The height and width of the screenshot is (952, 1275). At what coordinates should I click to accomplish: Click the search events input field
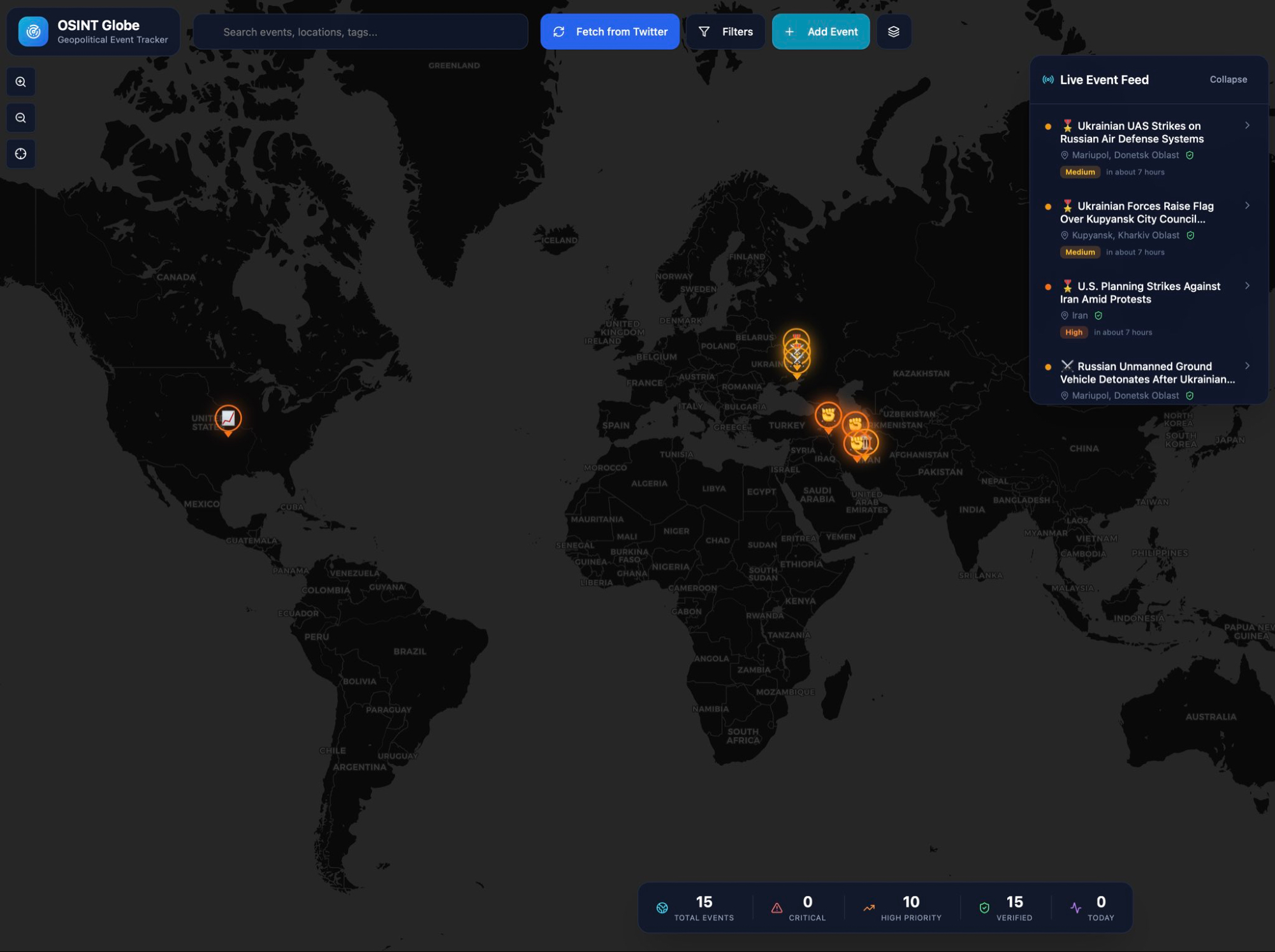(x=361, y=32)
